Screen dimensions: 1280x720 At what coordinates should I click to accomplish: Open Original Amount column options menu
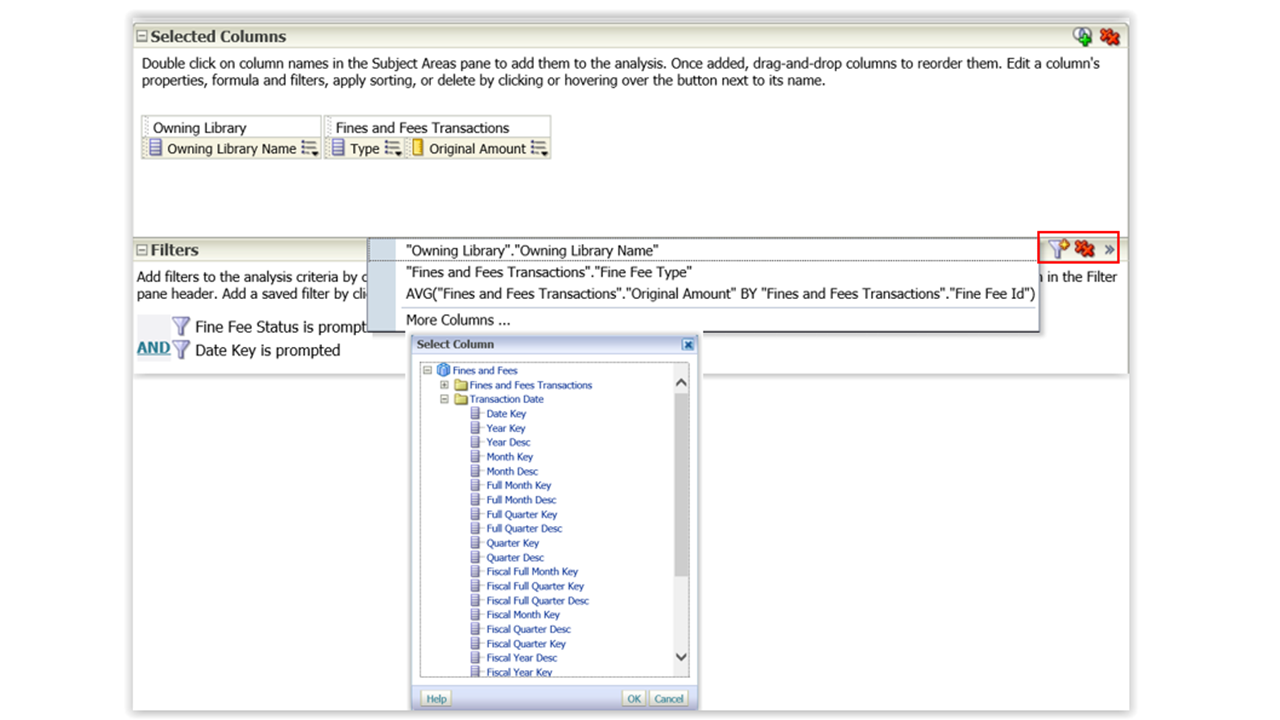click(539, 149)
